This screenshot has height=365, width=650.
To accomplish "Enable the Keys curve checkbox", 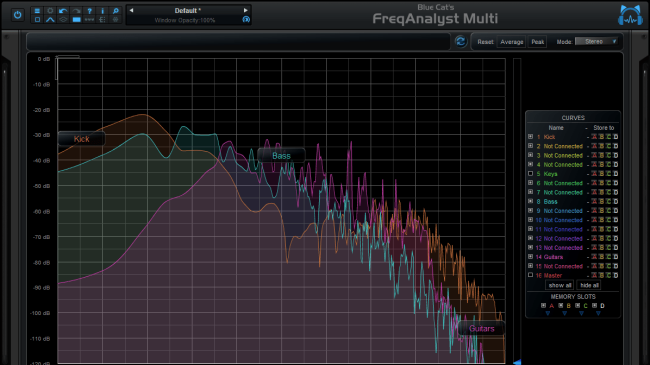I will pos(530,173).
